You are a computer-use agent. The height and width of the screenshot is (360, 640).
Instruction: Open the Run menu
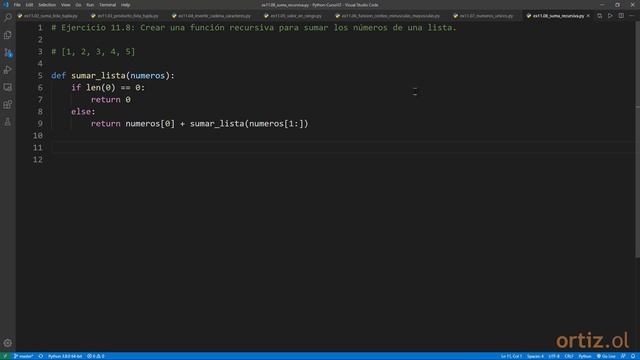point(90,5)
